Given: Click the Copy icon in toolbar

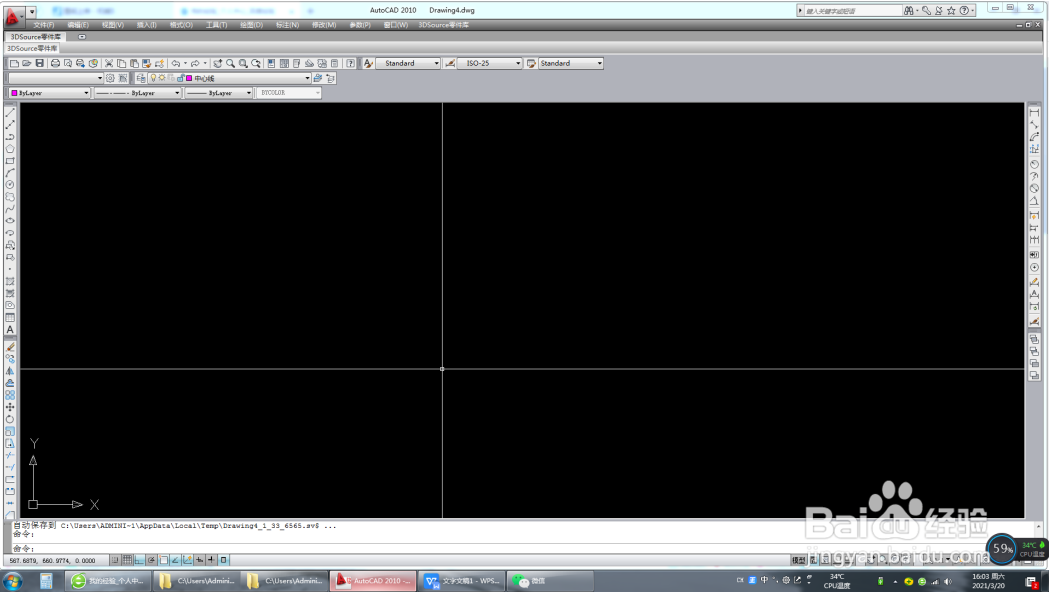Looking at the screenshot, I should 121,64.
